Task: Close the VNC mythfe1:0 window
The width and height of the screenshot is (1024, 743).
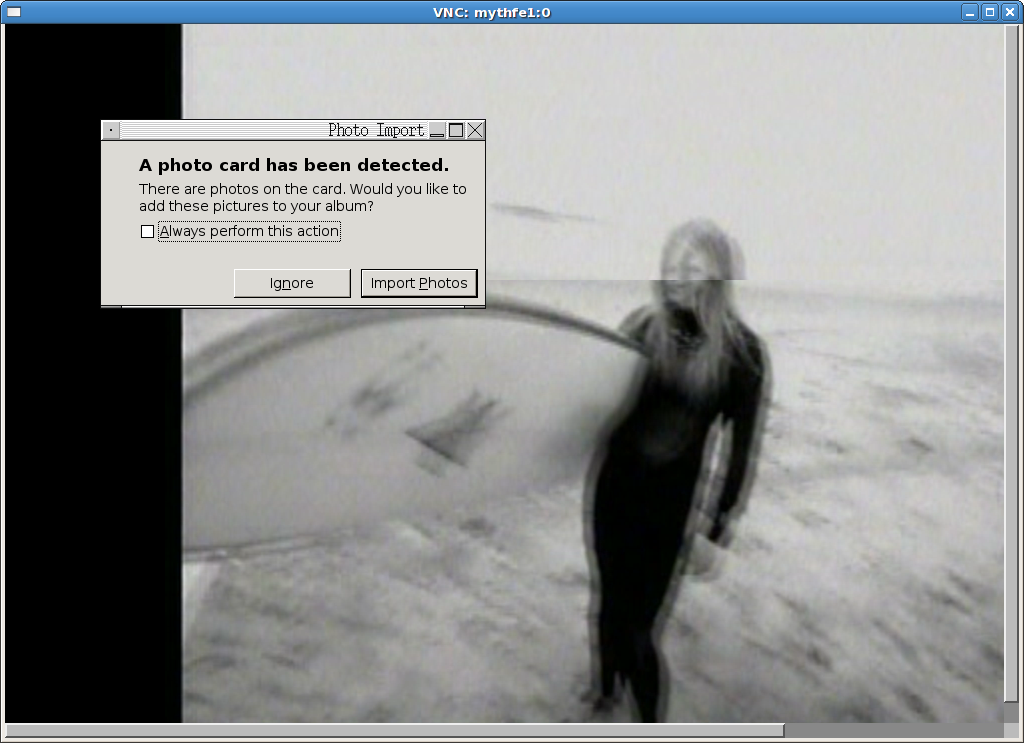Action: [1010, 12]
